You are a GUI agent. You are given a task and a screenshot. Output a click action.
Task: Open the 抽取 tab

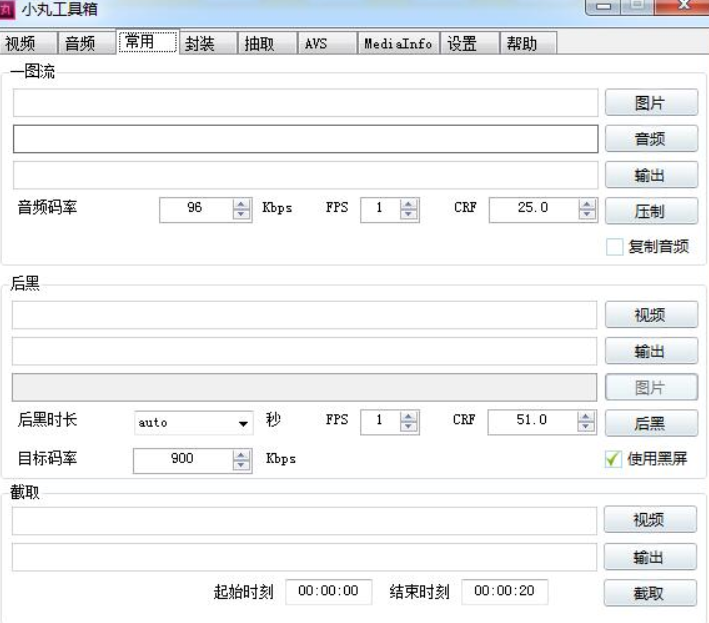tap(268, 43)
